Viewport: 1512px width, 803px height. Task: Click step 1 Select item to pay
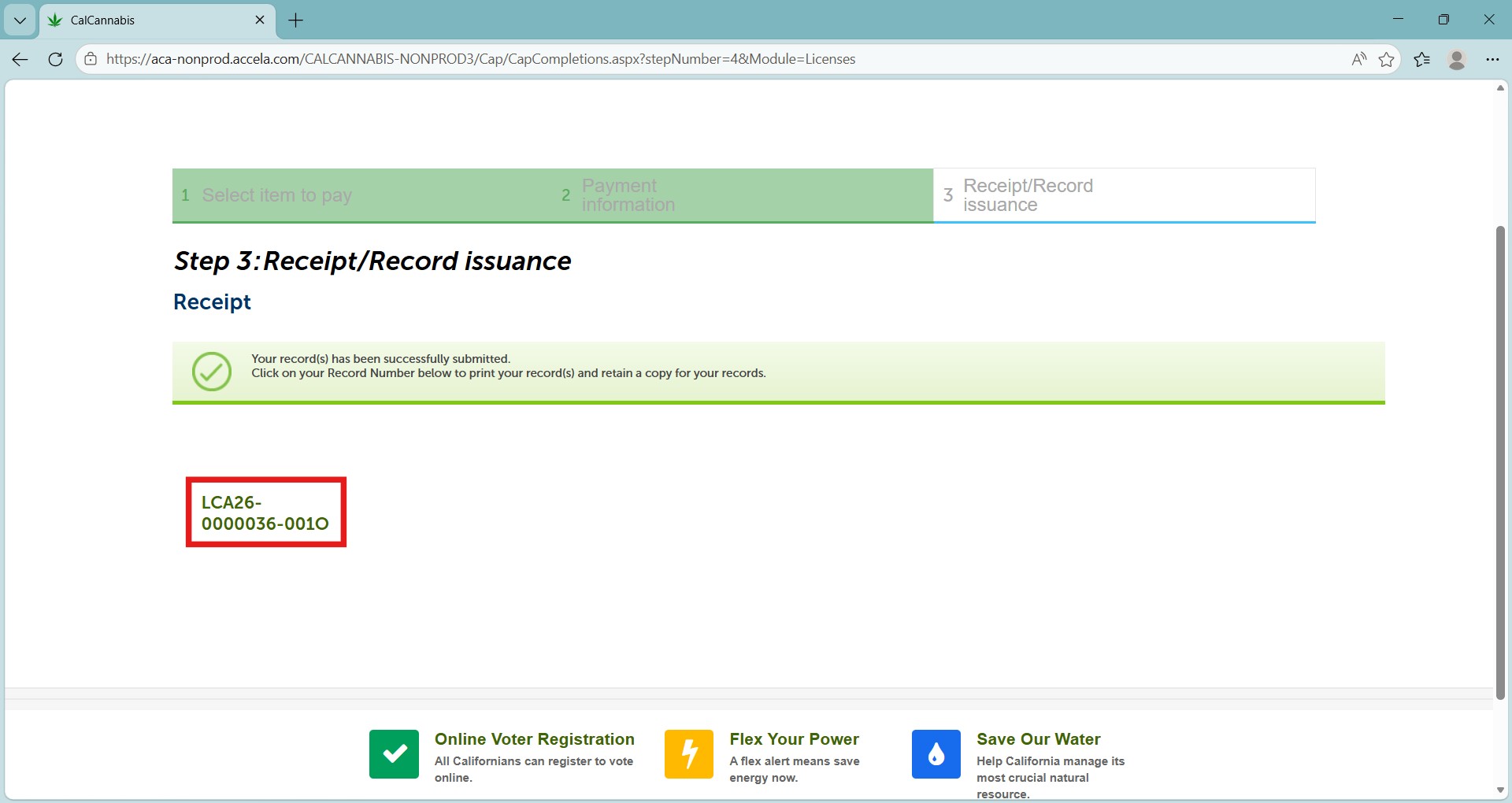pyautogui.click(x=362, y=195)
